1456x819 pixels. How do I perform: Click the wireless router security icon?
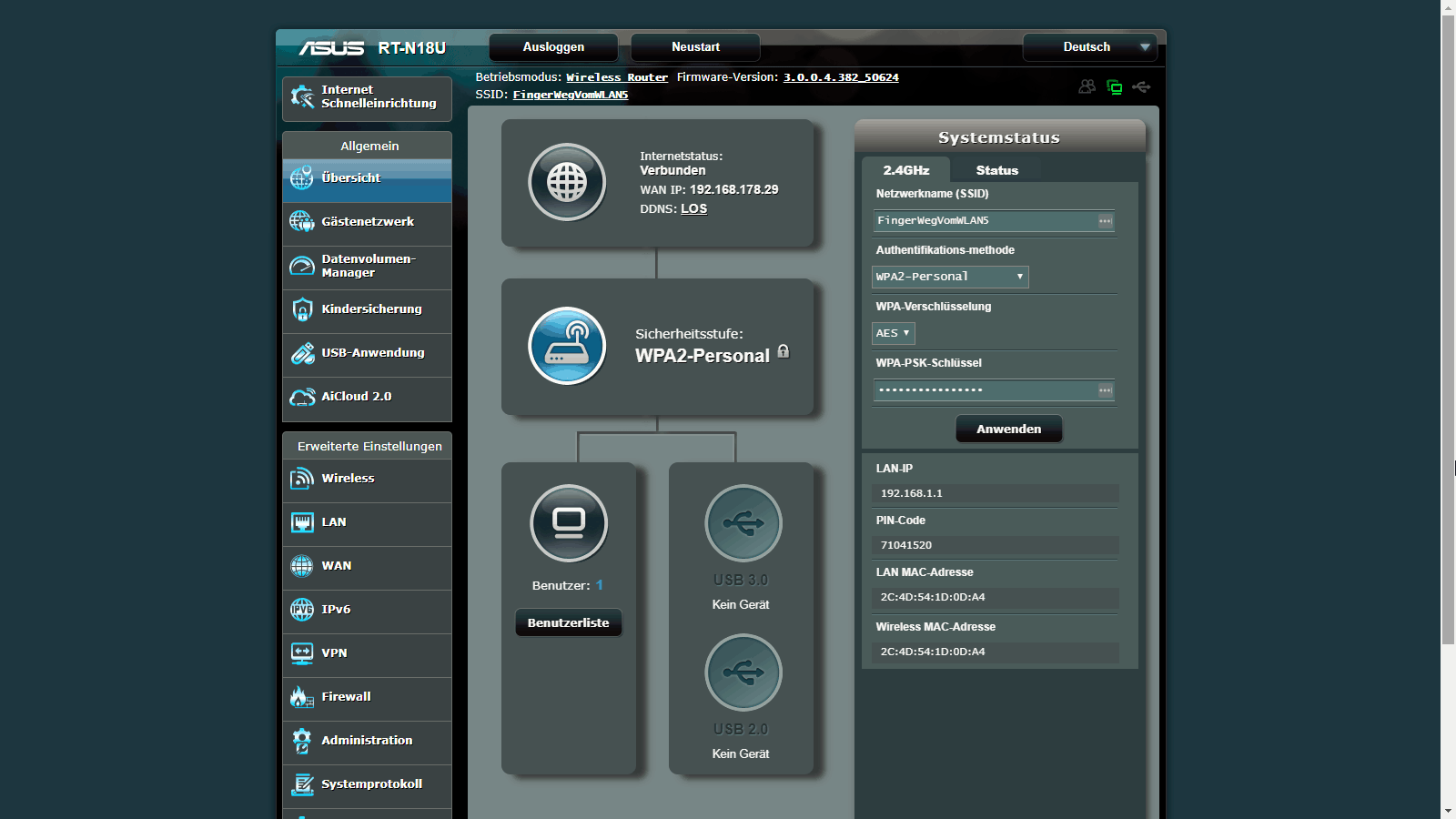[x=567, y=346]
